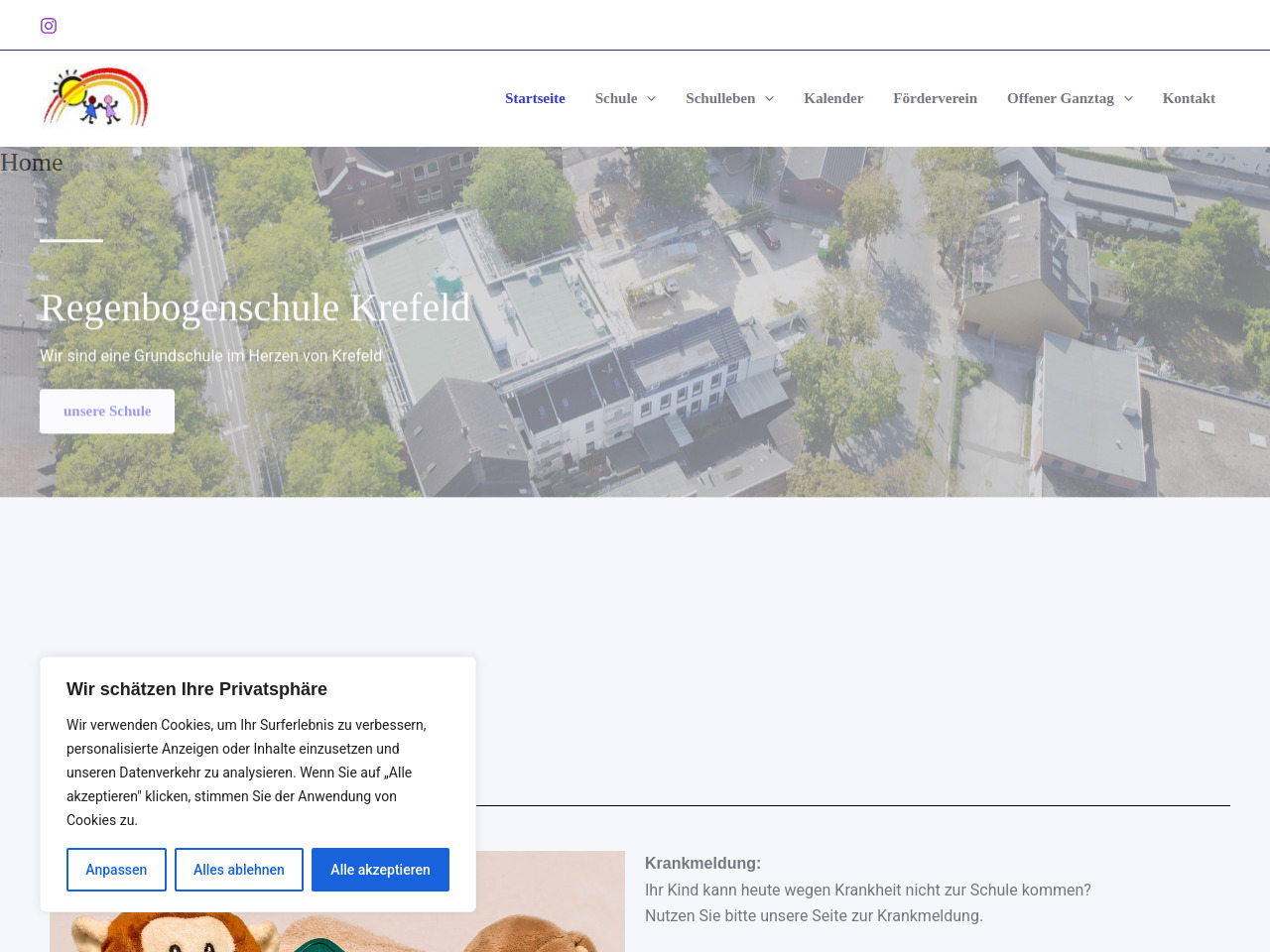
Task: Reject cookies with 'Alles ablehnen'
Action: (x=239, y=870)
